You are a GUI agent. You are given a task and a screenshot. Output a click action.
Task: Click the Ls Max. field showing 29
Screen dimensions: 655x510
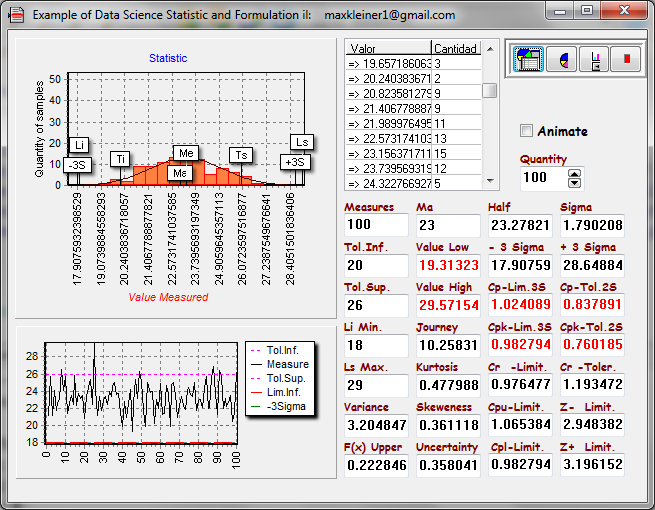(375, 385)
